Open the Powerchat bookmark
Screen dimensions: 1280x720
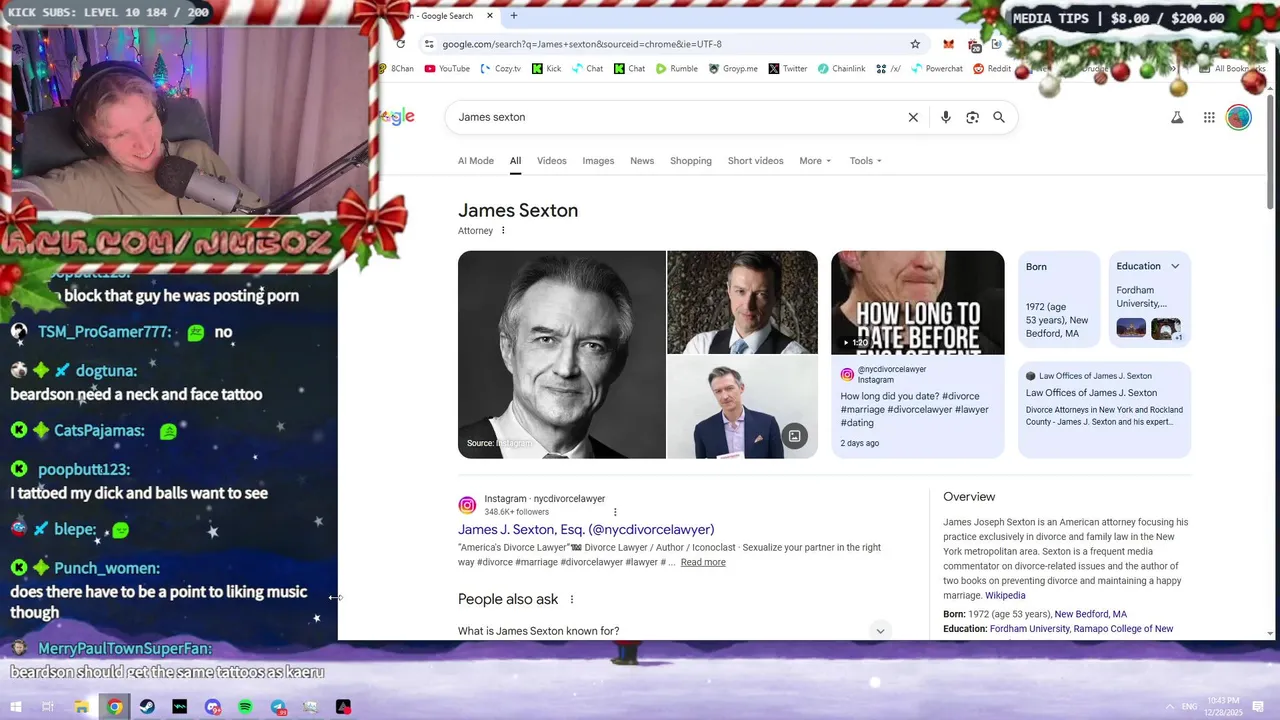pos(937,69)
